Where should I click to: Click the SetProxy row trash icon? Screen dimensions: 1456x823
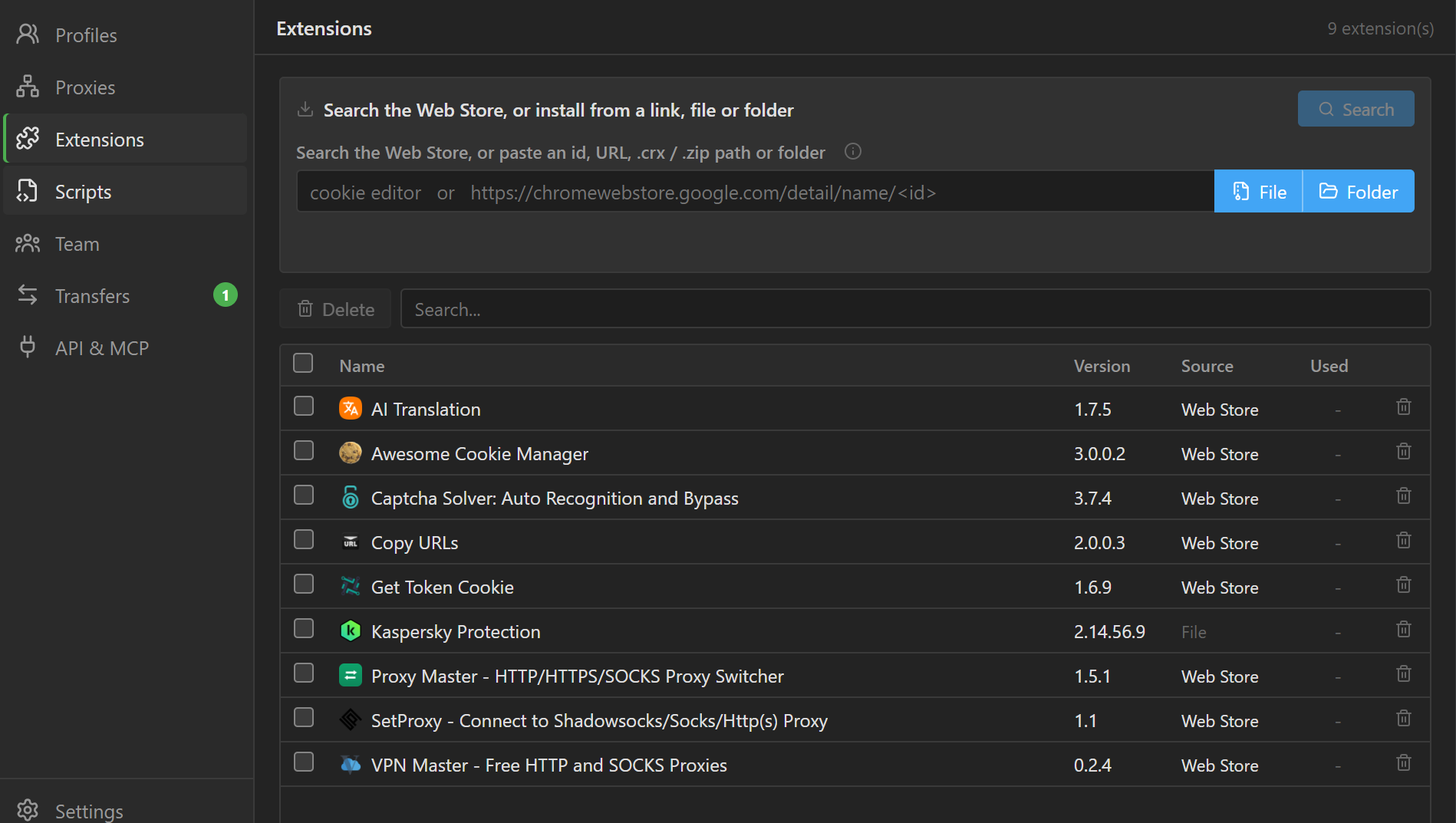(1403, 719)
